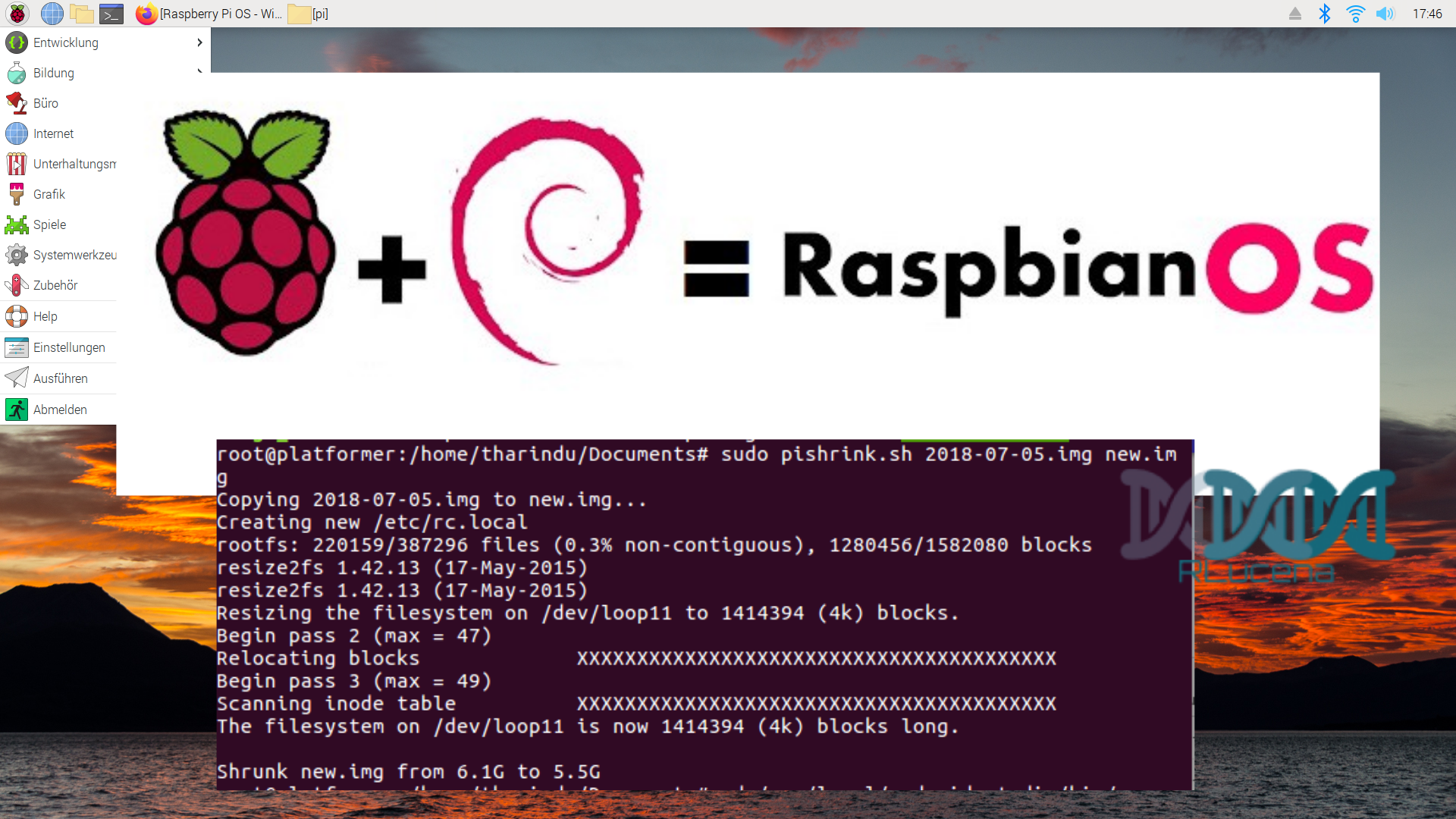Image resolution: width=1456 pixels, height=819 pixels.
Task: Click the Internet globe icon in menu
Action: click(x=17, y=133)
